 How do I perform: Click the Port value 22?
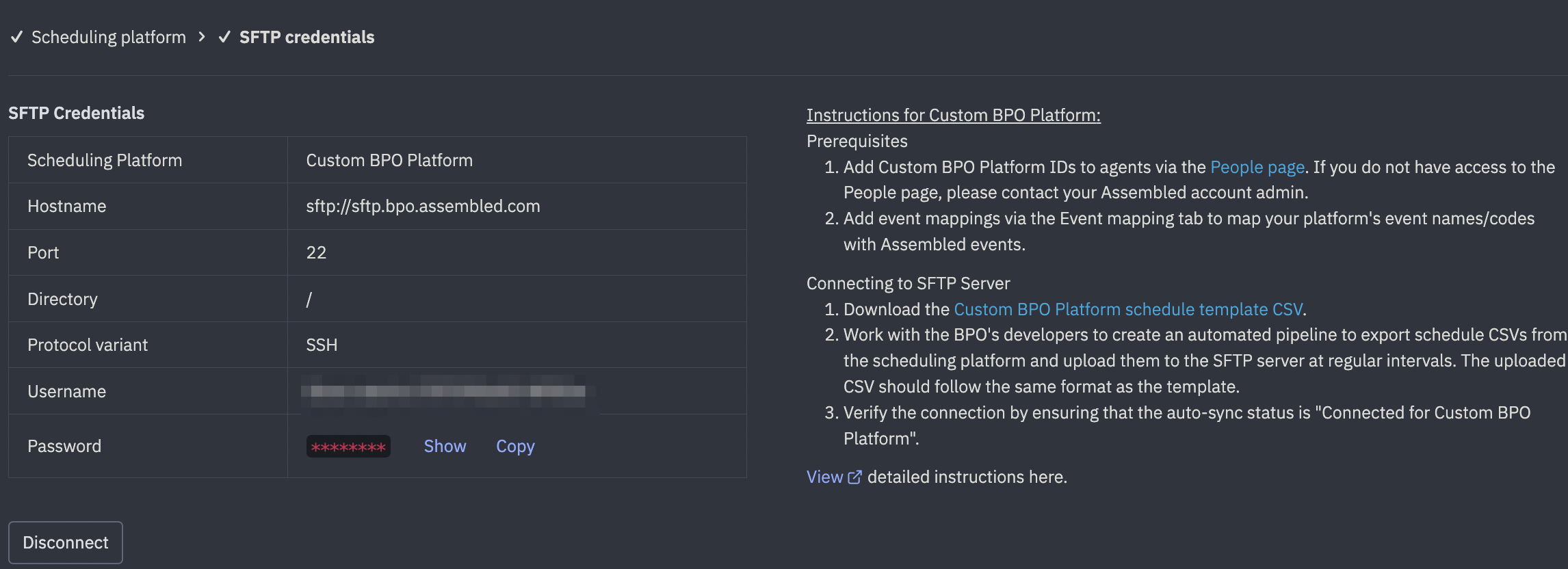(317, 252)
